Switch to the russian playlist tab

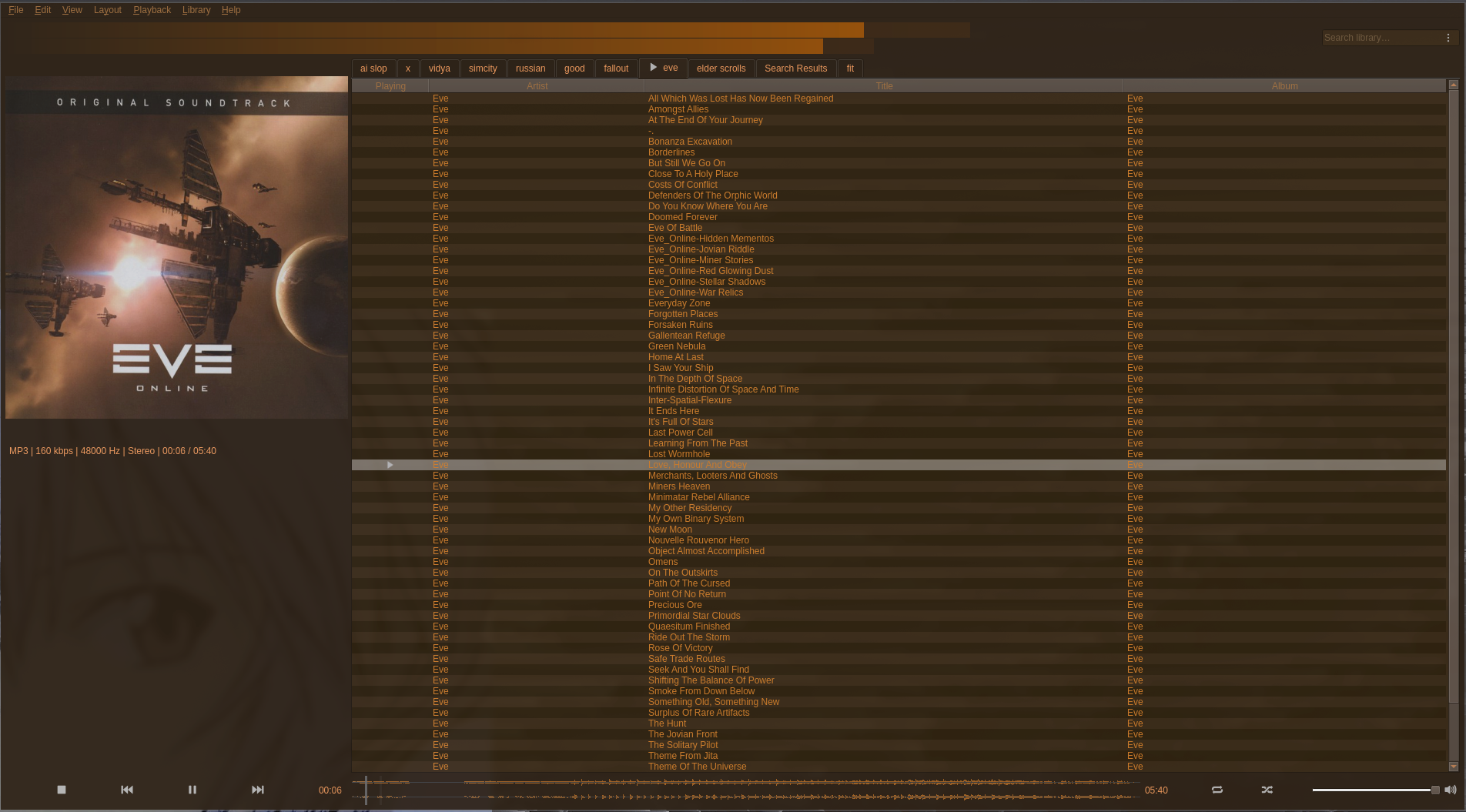tap(531, 69)
